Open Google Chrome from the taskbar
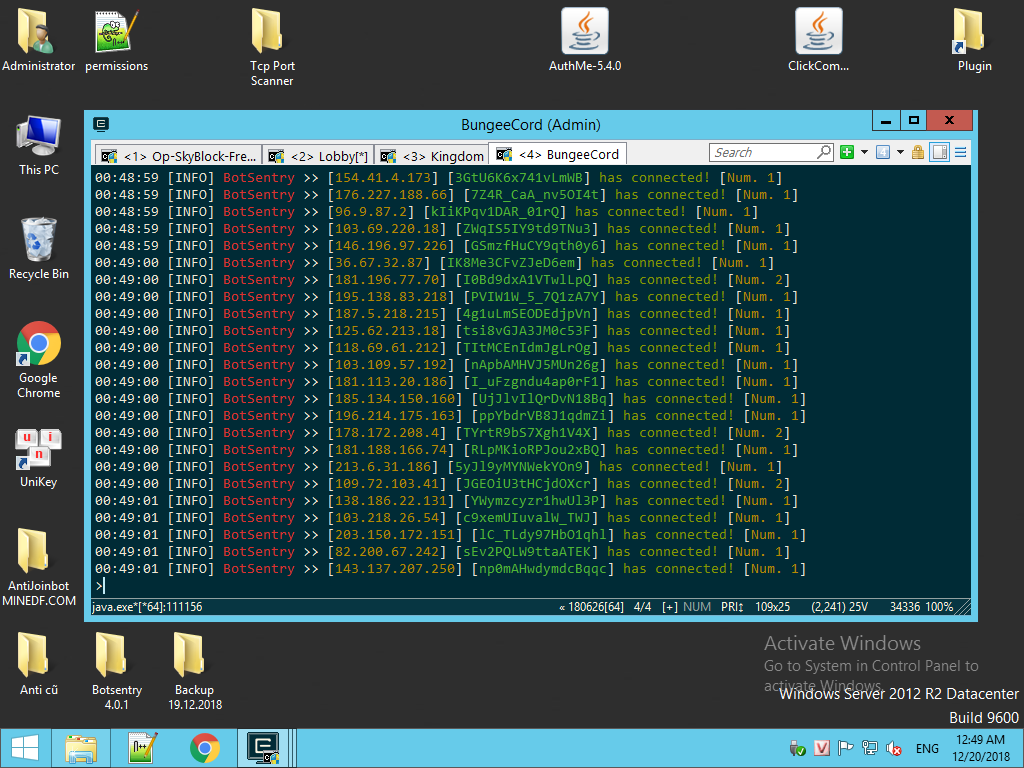 tap(205, 747)
